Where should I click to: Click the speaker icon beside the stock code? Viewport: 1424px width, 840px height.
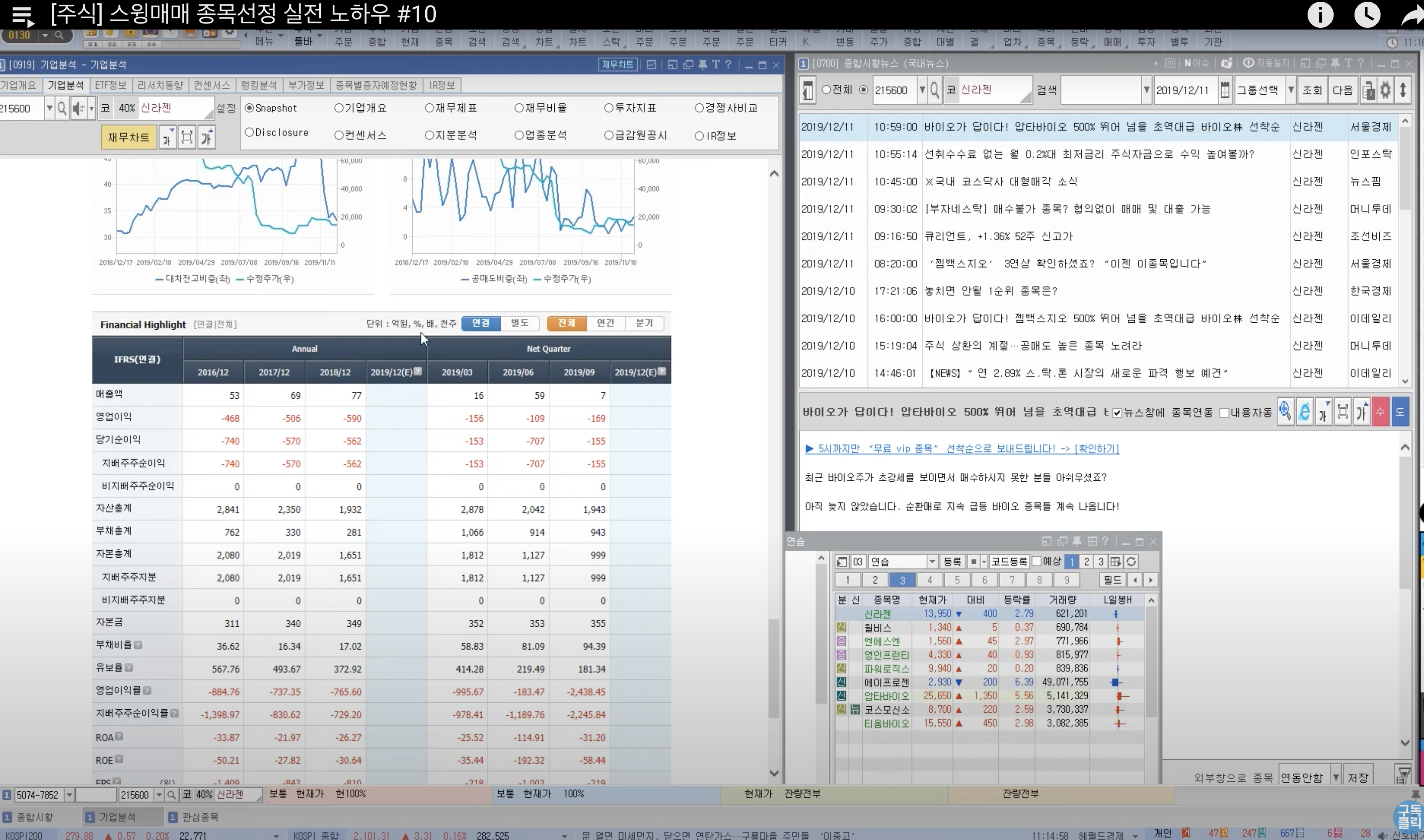[79, 108]
